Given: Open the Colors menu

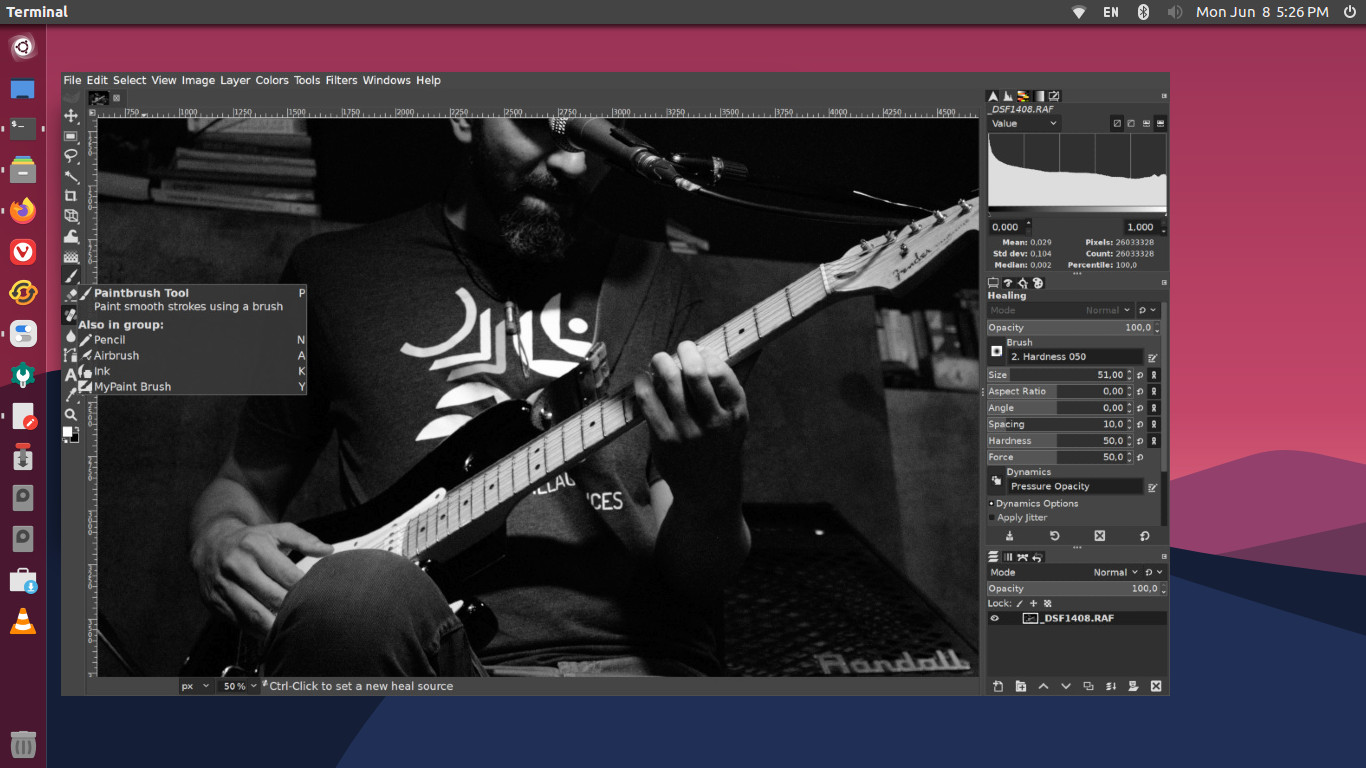Looking at the screenshot, I should tap(272, 80).
